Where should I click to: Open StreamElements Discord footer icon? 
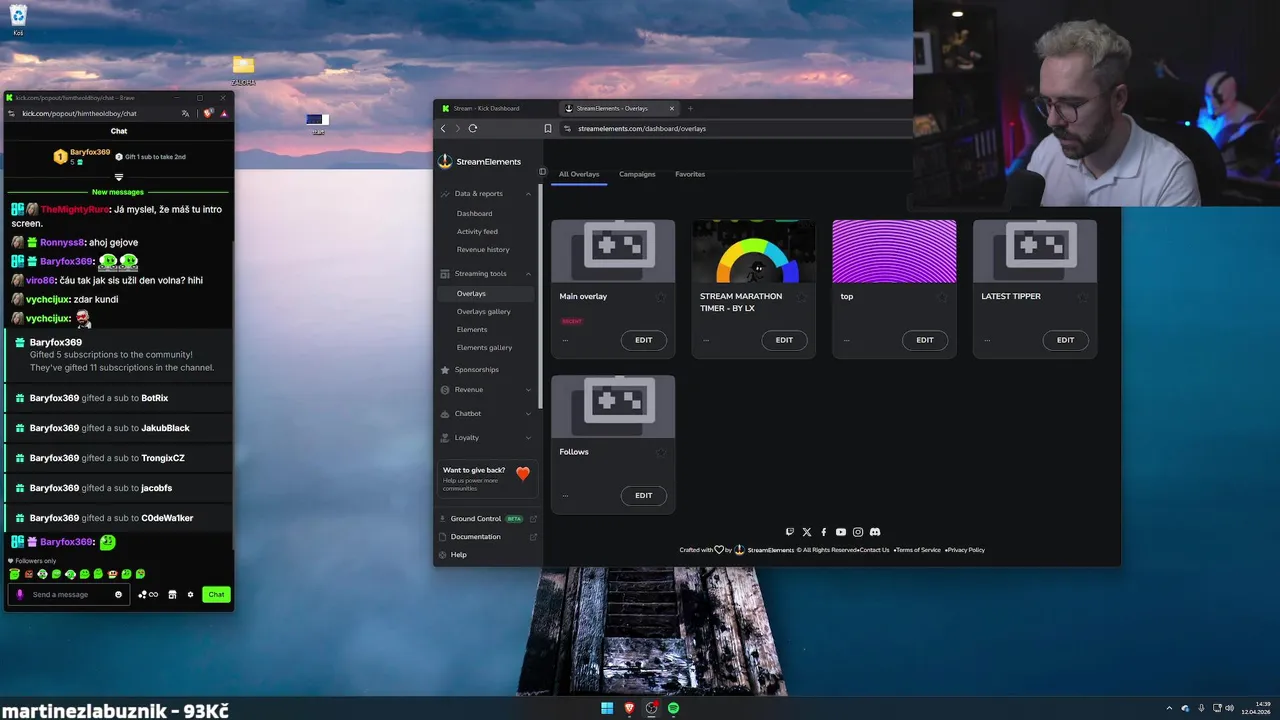tap(875, 532)
